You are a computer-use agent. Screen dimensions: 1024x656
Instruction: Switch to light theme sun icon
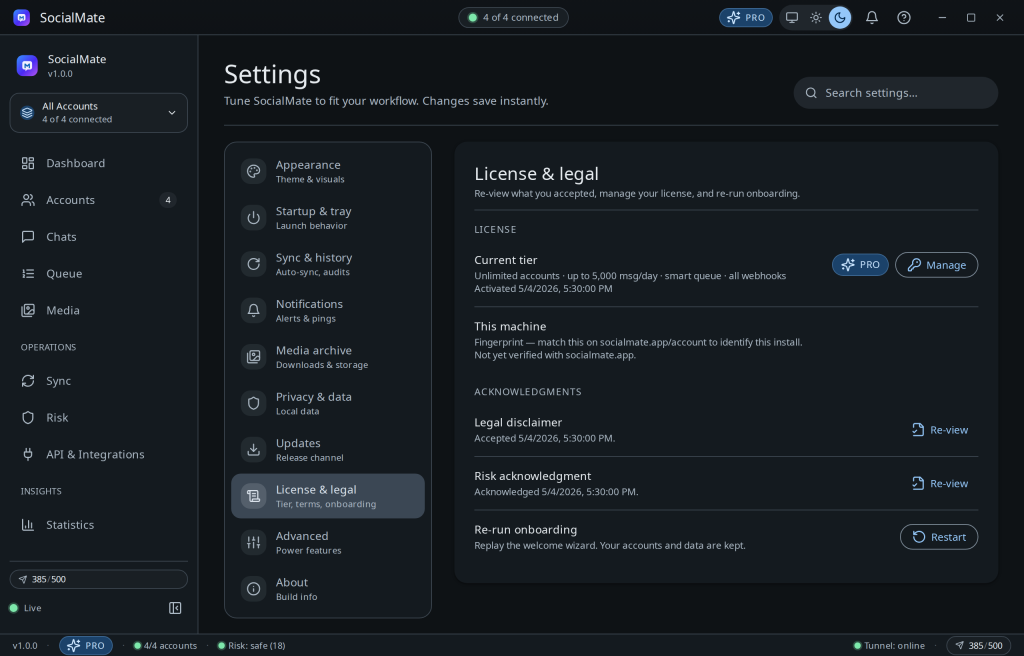(816, 18)
